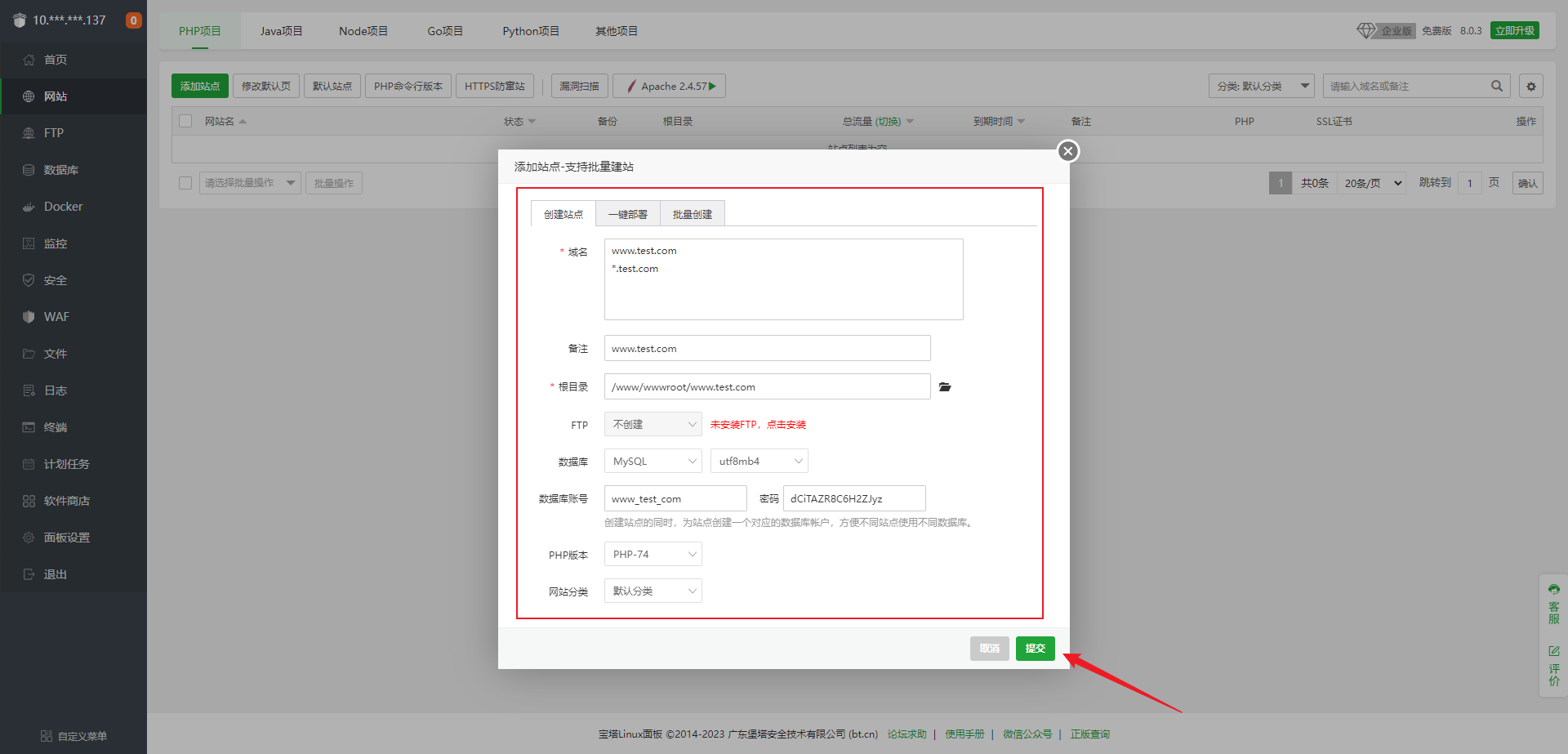The image size is (1568, 754).
Task: Click the green 添加站点 button
Action: 200,86
